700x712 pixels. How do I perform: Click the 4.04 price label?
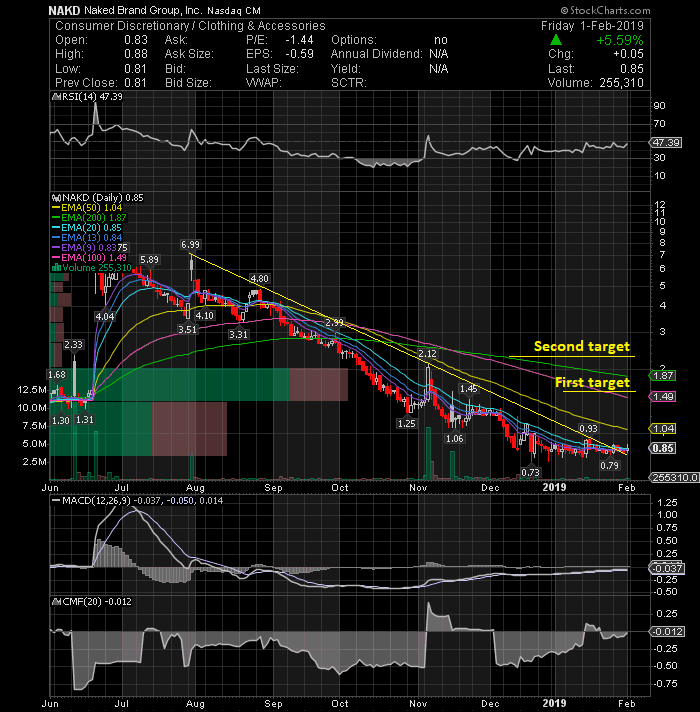(105, 316)
